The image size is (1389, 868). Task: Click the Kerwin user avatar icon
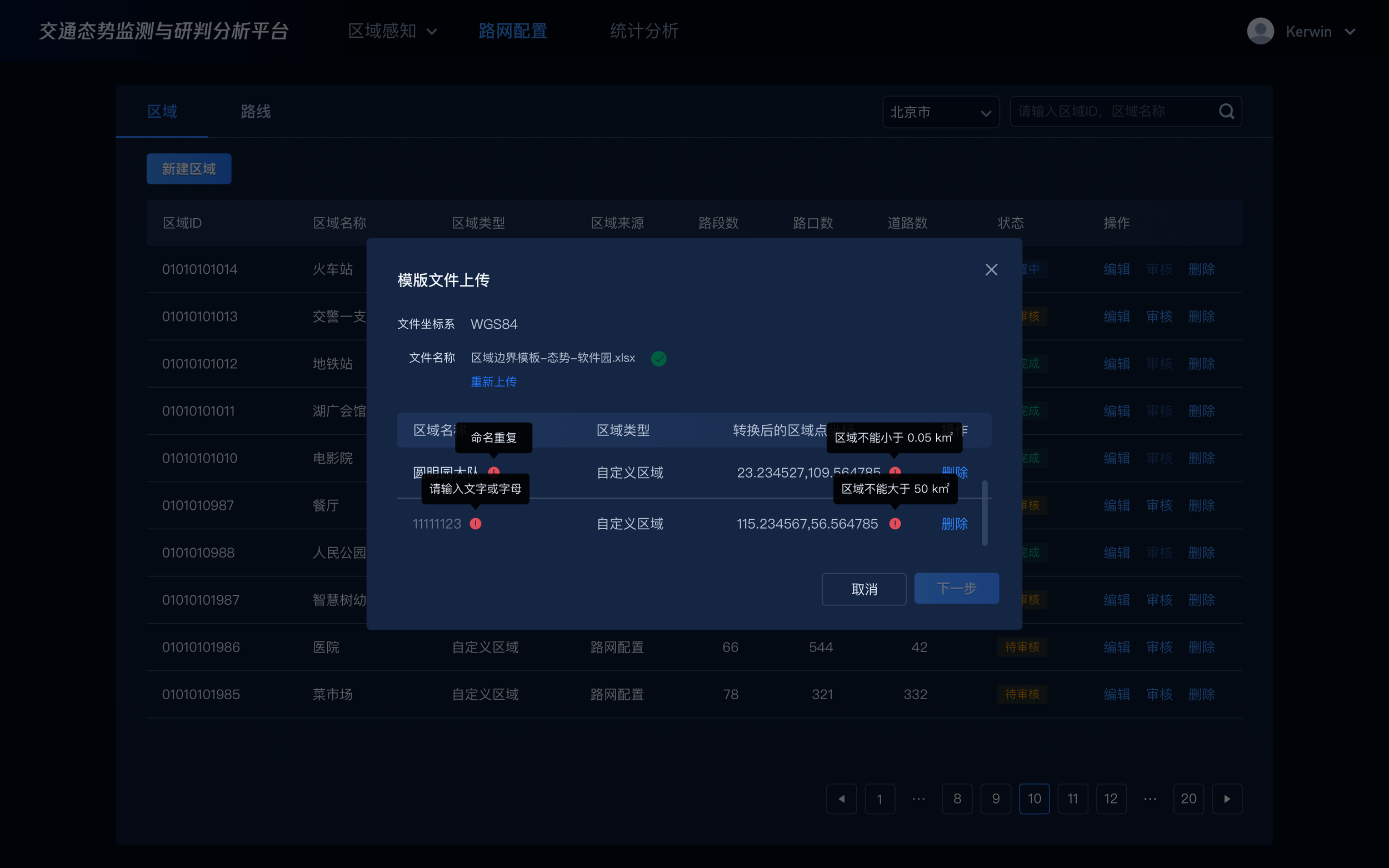(x=1260, y=31)
